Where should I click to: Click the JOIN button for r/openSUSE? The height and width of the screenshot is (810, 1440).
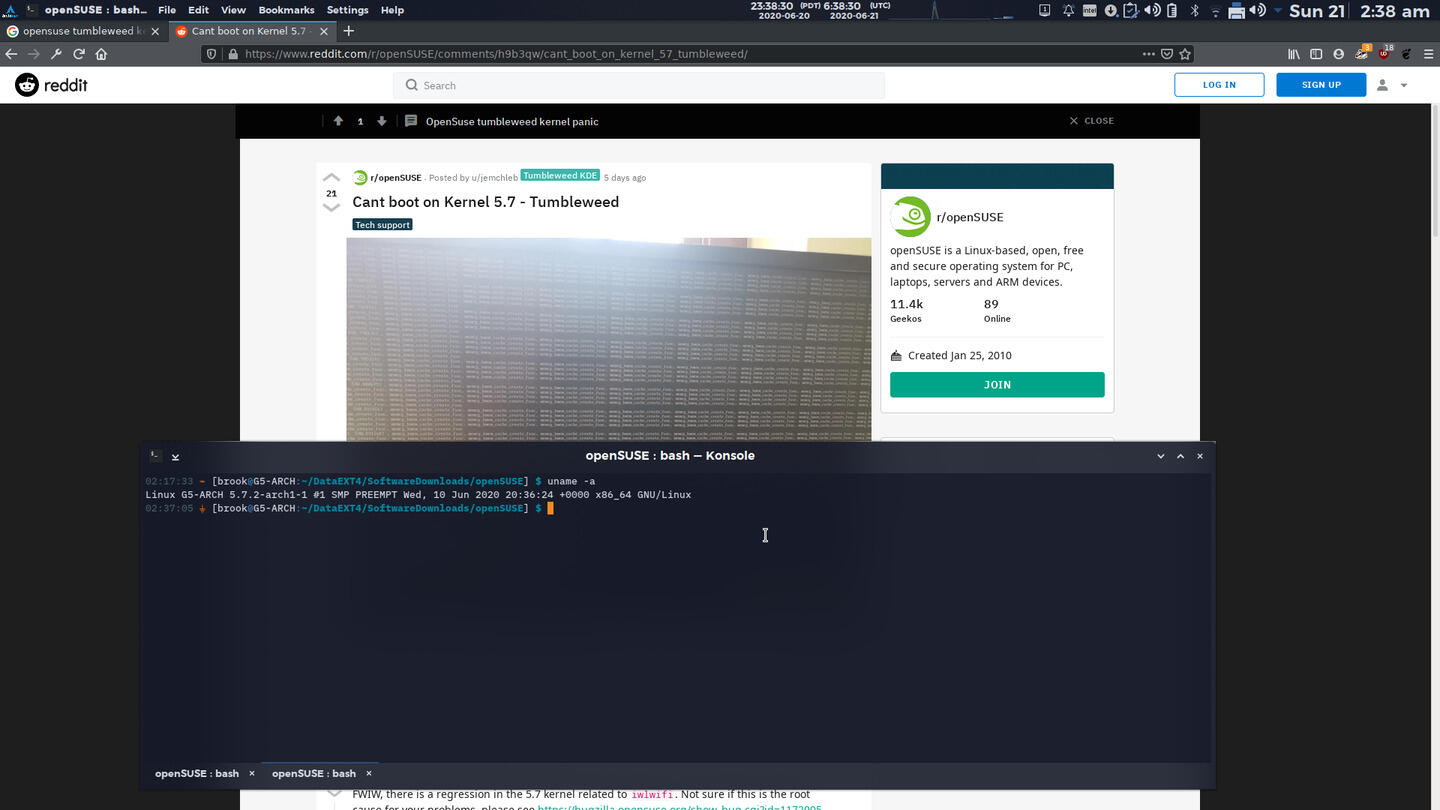point(997,385)
